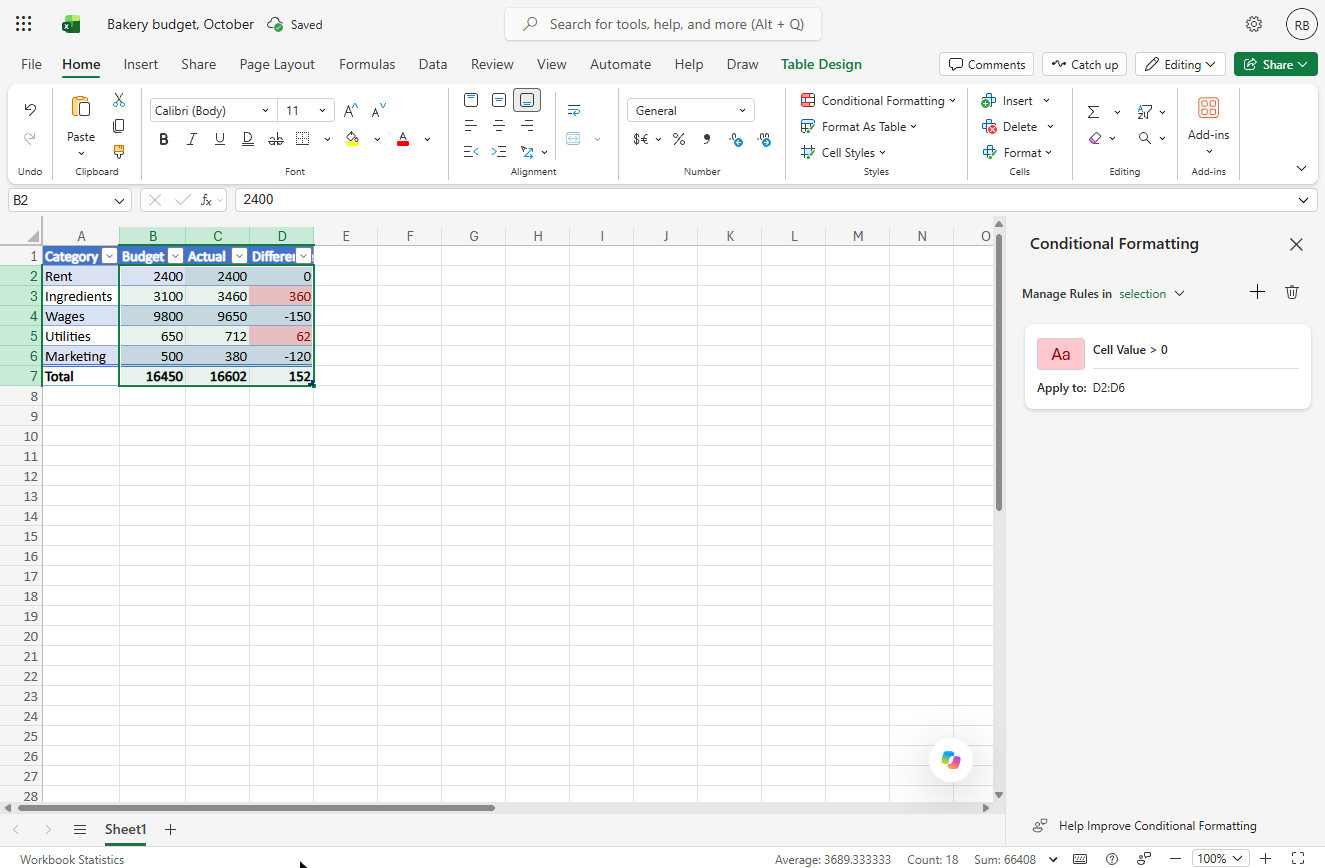Click the Insert Function fx icon

pyautogui.click(x=206, y=200)
